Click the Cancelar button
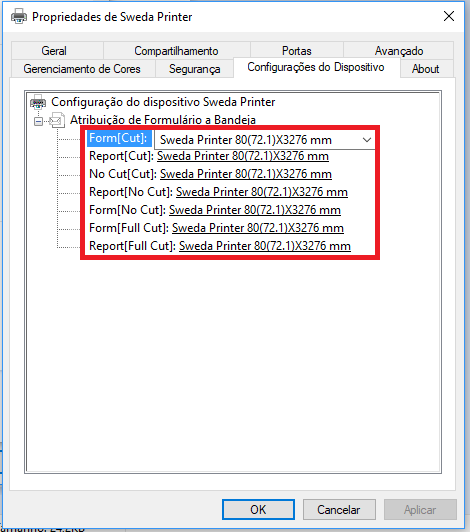This screenshot has height=532, width=470. 339,509
